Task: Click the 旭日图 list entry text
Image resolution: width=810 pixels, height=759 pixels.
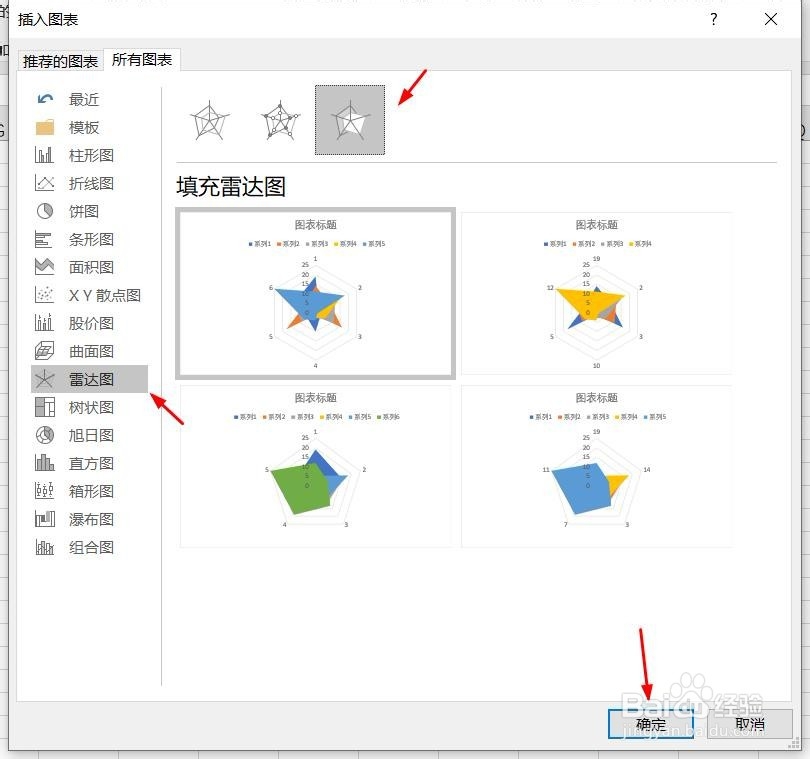Action: (91, 435)
